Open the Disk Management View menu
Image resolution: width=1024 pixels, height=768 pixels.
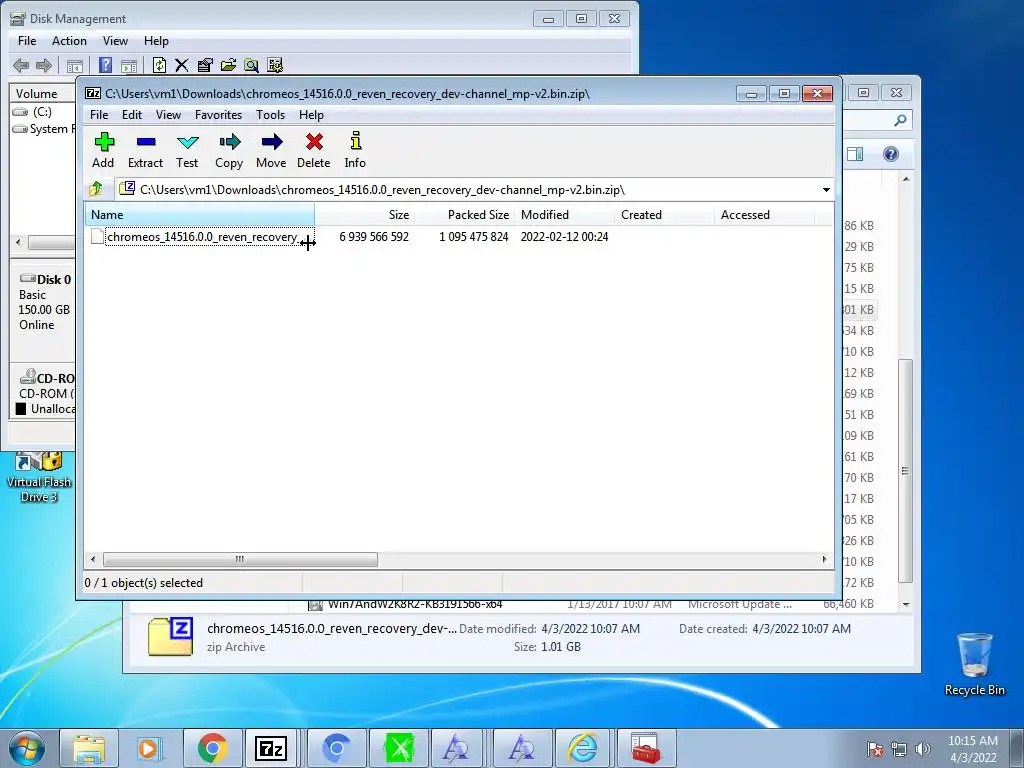coord(115,41)
